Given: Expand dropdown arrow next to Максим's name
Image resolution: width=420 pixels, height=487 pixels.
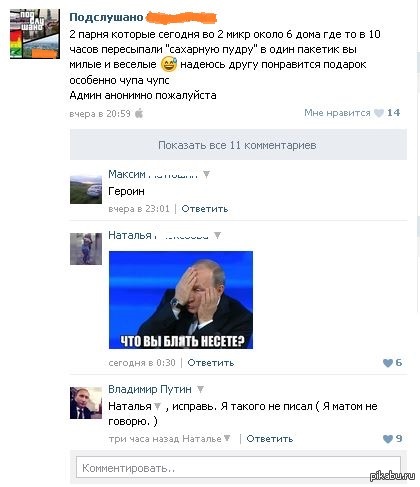Looking at the screenshot, I should tap(206, 174).
